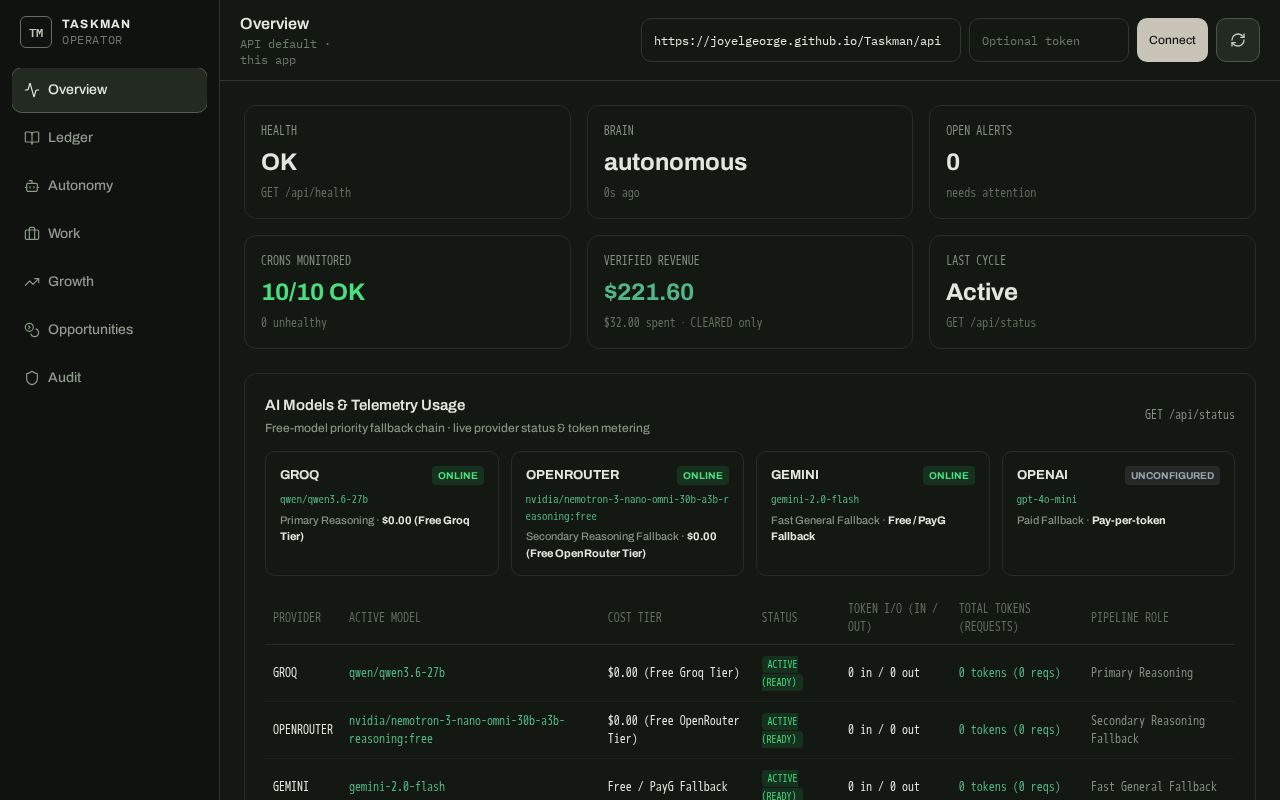Click the OPENROUTER card ONLINE badge
This screenshot has width=1280, height=800.
tap(703, 476)
